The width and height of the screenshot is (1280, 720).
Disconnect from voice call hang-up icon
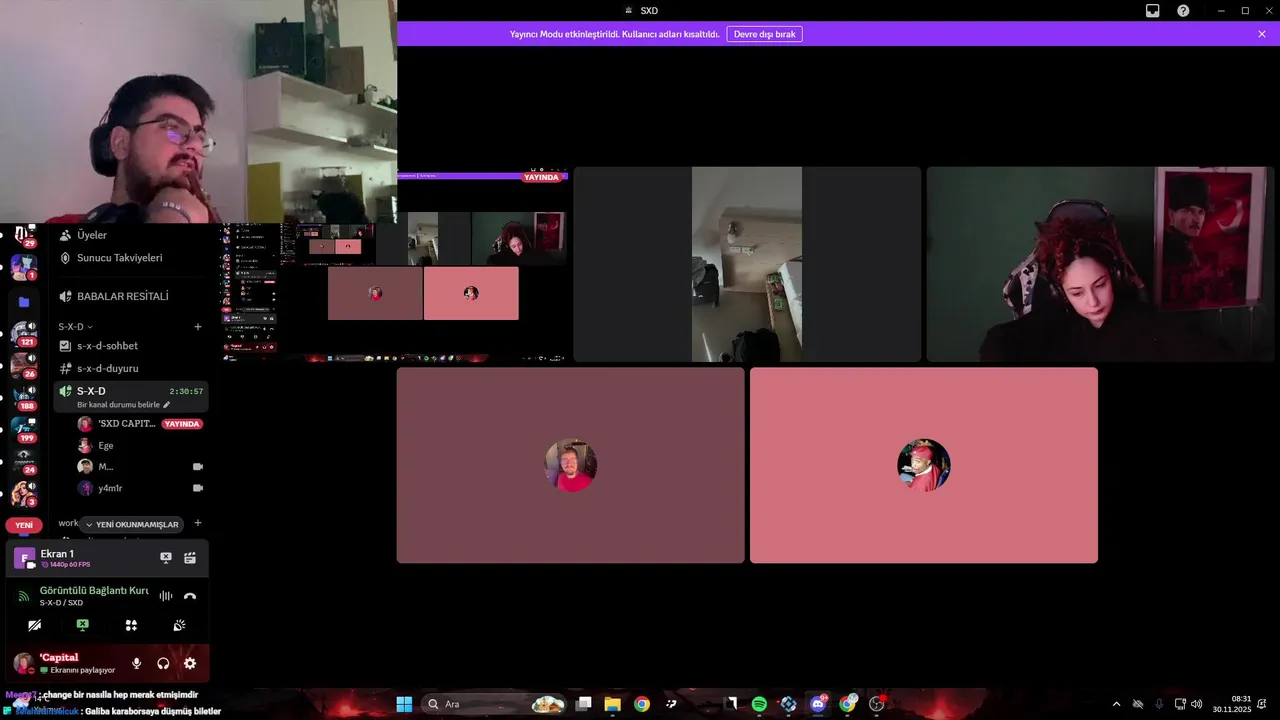click(x=190, y=596)
